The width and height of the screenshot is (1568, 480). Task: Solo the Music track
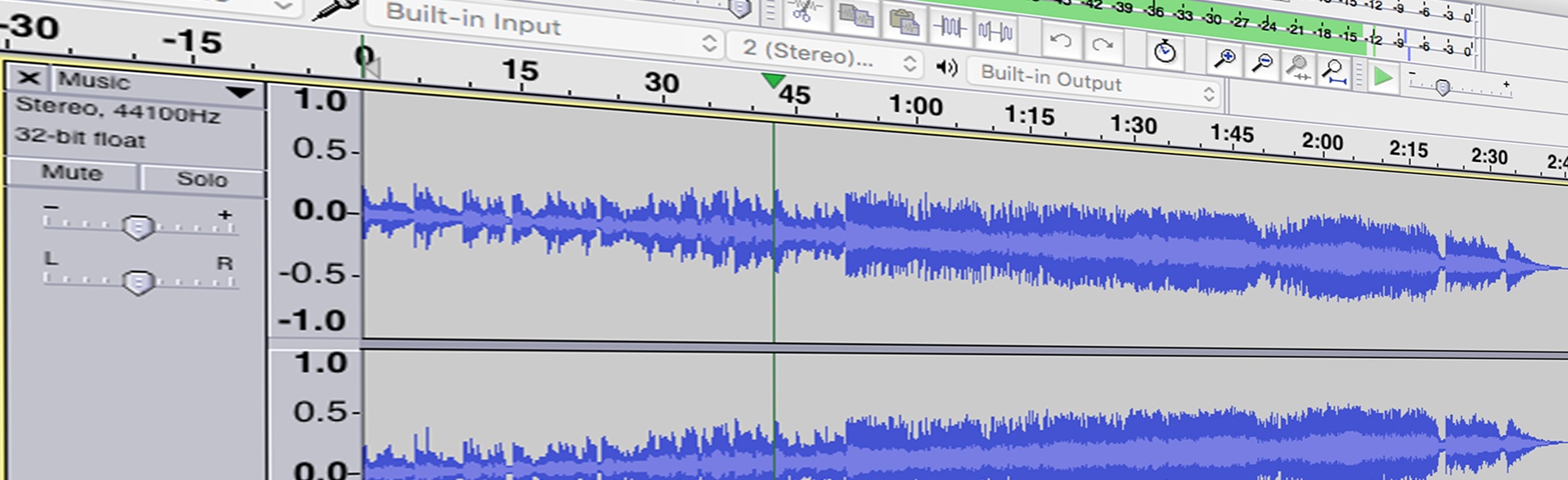(x=202, y=178)
